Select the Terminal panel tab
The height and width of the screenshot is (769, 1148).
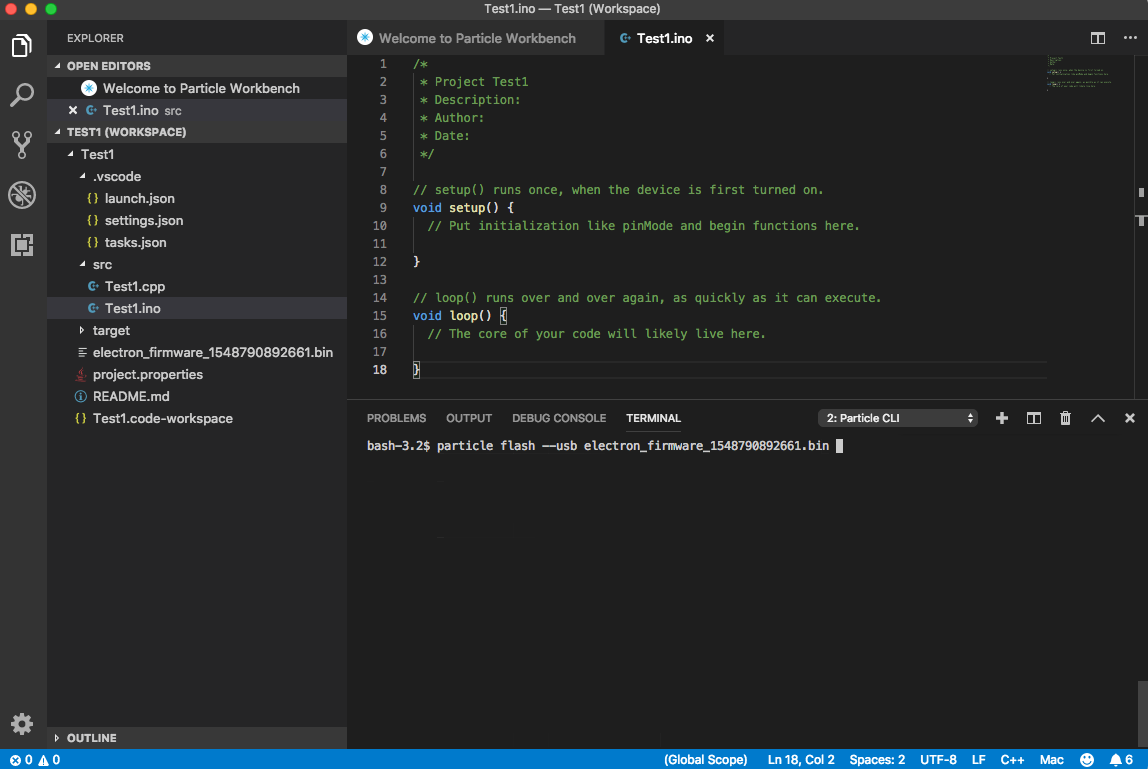point(653,418)
